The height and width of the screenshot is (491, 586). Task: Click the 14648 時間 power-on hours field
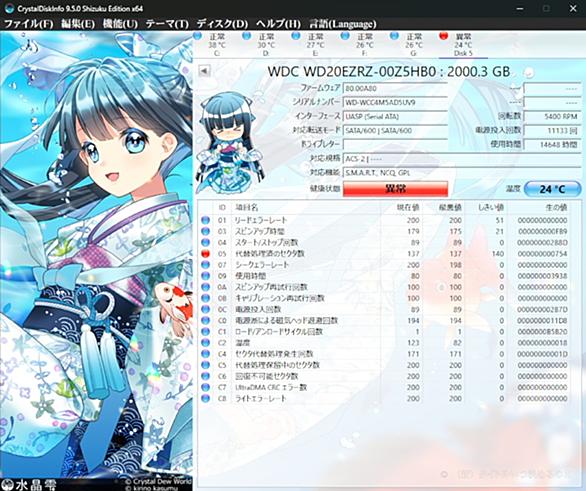552,145
